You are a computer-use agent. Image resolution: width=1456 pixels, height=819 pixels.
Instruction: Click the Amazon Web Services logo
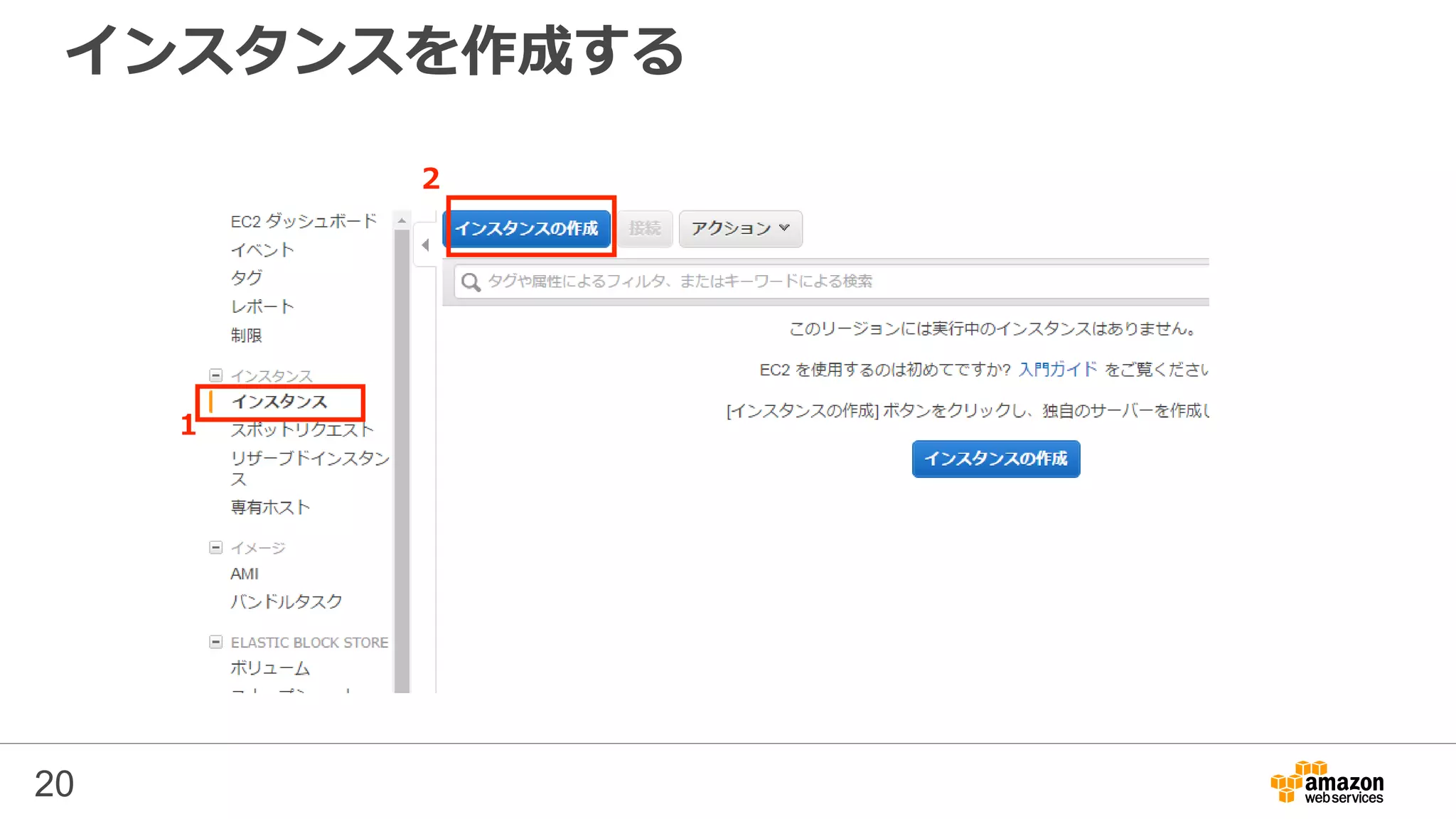point(1327,783)
